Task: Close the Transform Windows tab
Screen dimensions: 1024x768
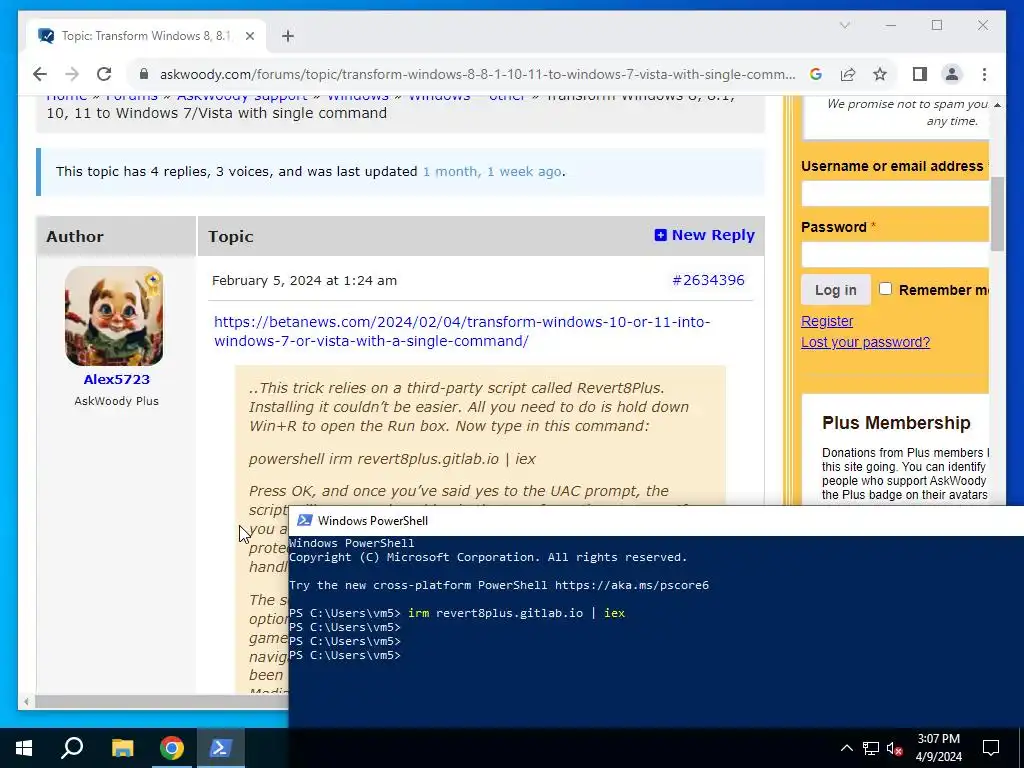Action: click(249, 36)
